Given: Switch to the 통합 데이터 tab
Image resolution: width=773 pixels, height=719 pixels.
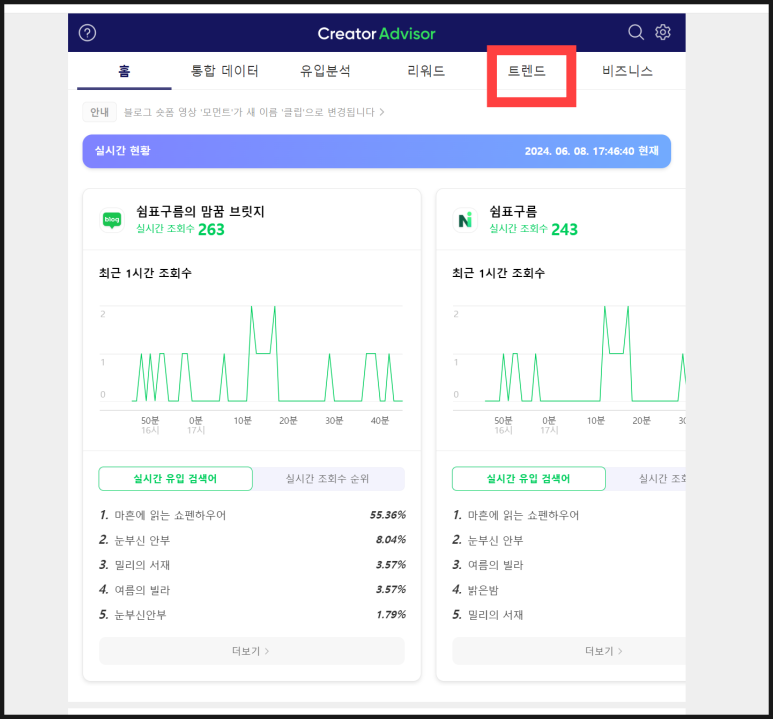Looking at the screenshot, I should (224, 72).
